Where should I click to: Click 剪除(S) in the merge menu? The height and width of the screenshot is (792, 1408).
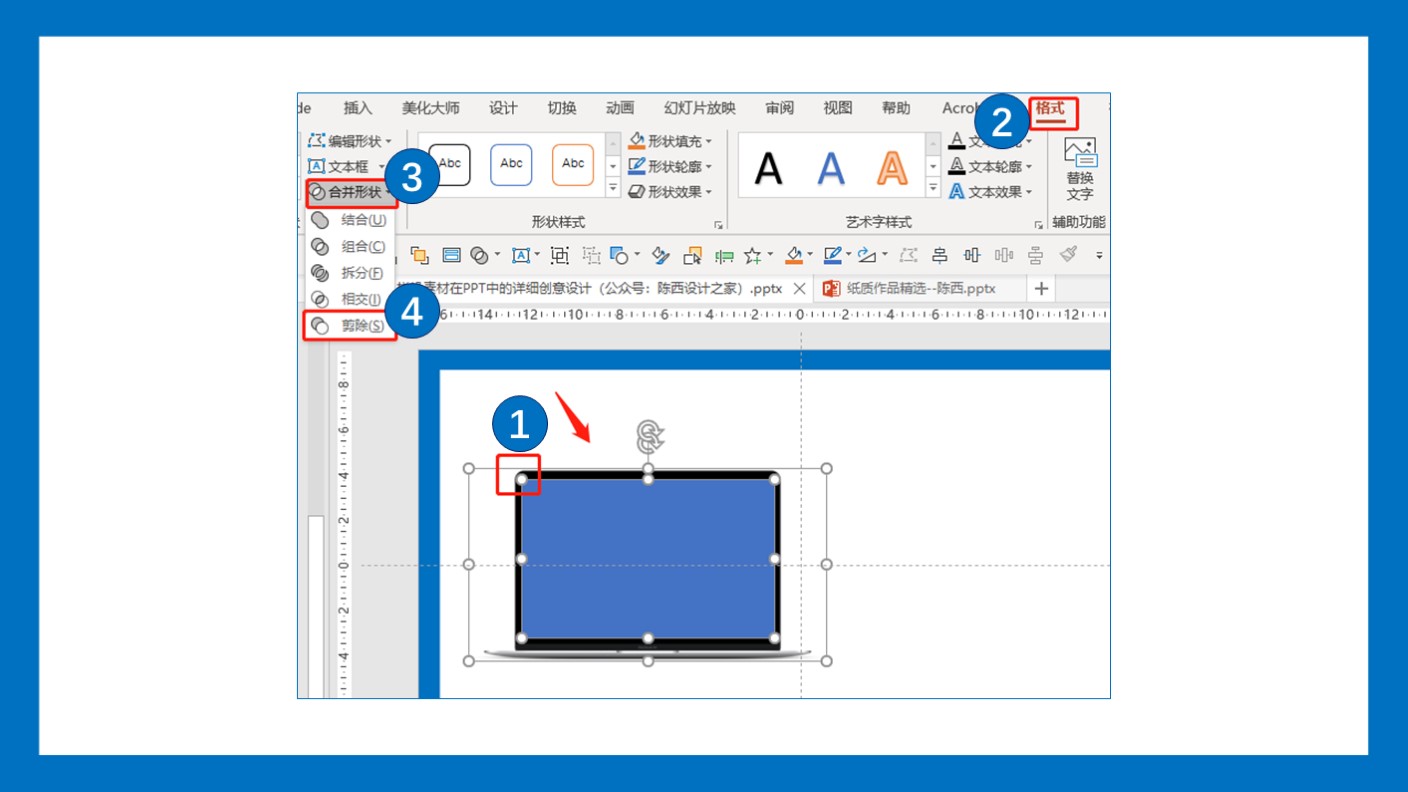click(x=350, y=325)
